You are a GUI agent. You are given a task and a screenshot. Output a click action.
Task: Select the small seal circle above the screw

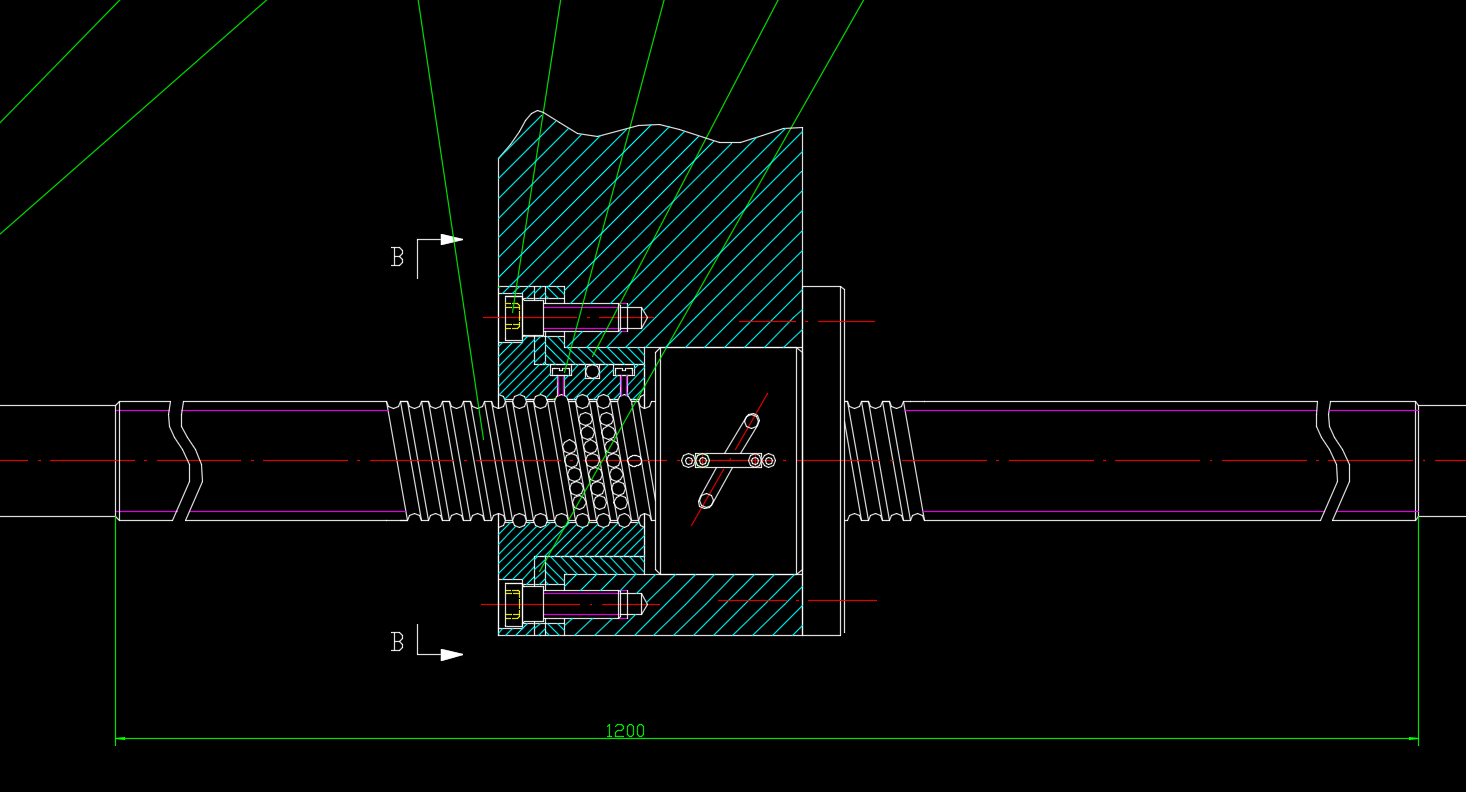coord(592,371)
